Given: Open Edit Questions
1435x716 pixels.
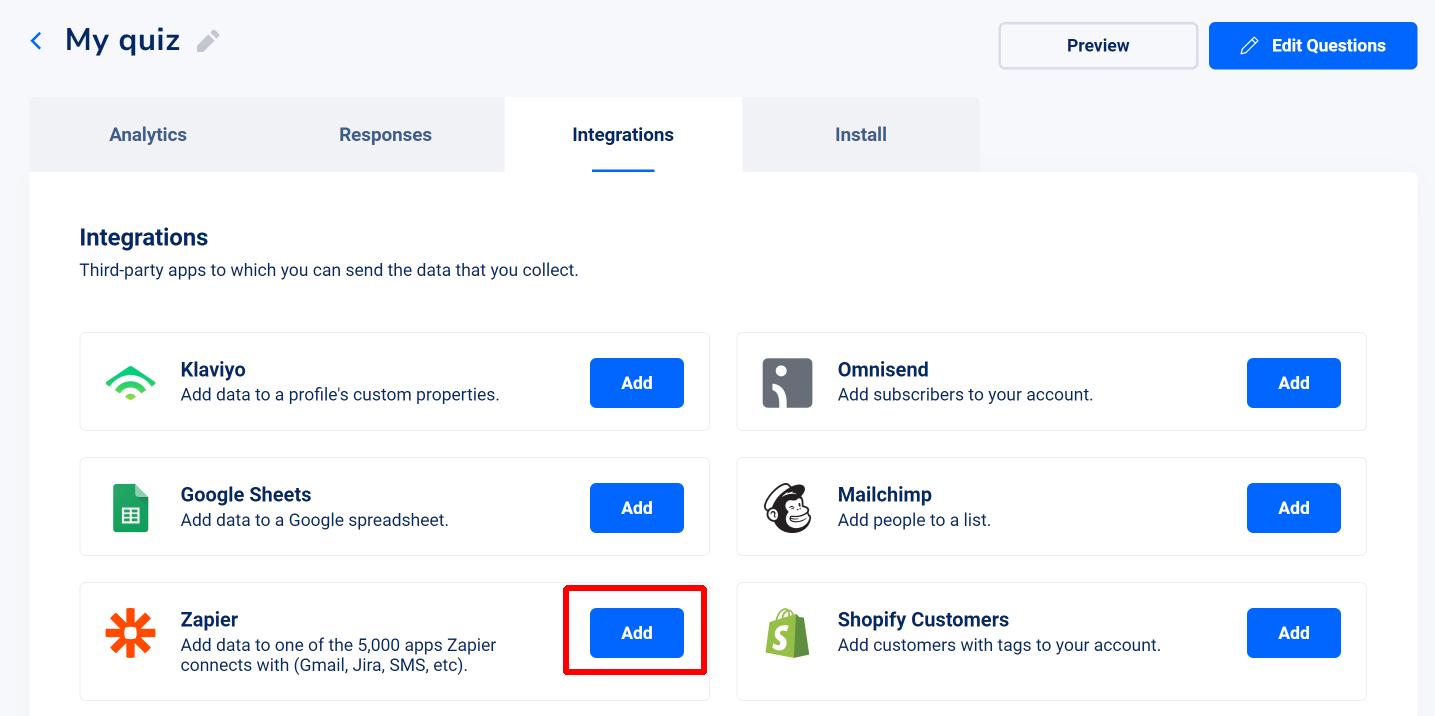Looking at the screenshot, I should coord(1313,46).
